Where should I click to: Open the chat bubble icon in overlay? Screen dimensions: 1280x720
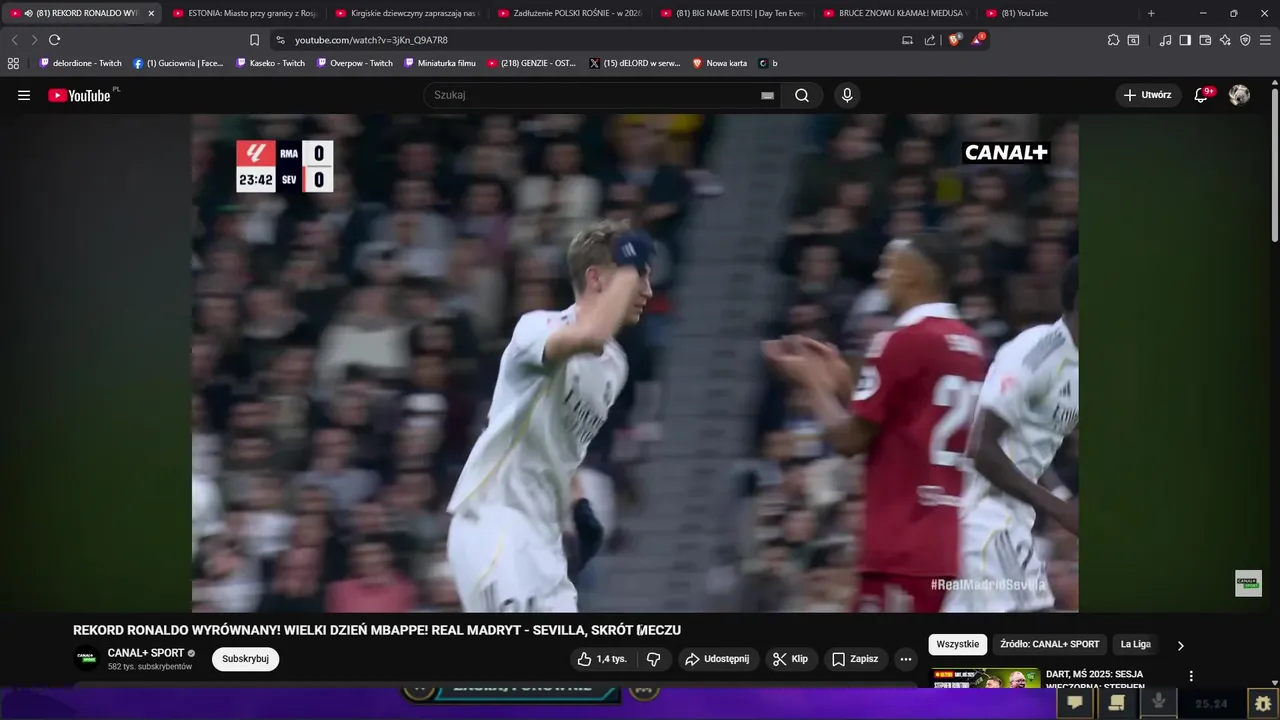[x=1075, y=703]
